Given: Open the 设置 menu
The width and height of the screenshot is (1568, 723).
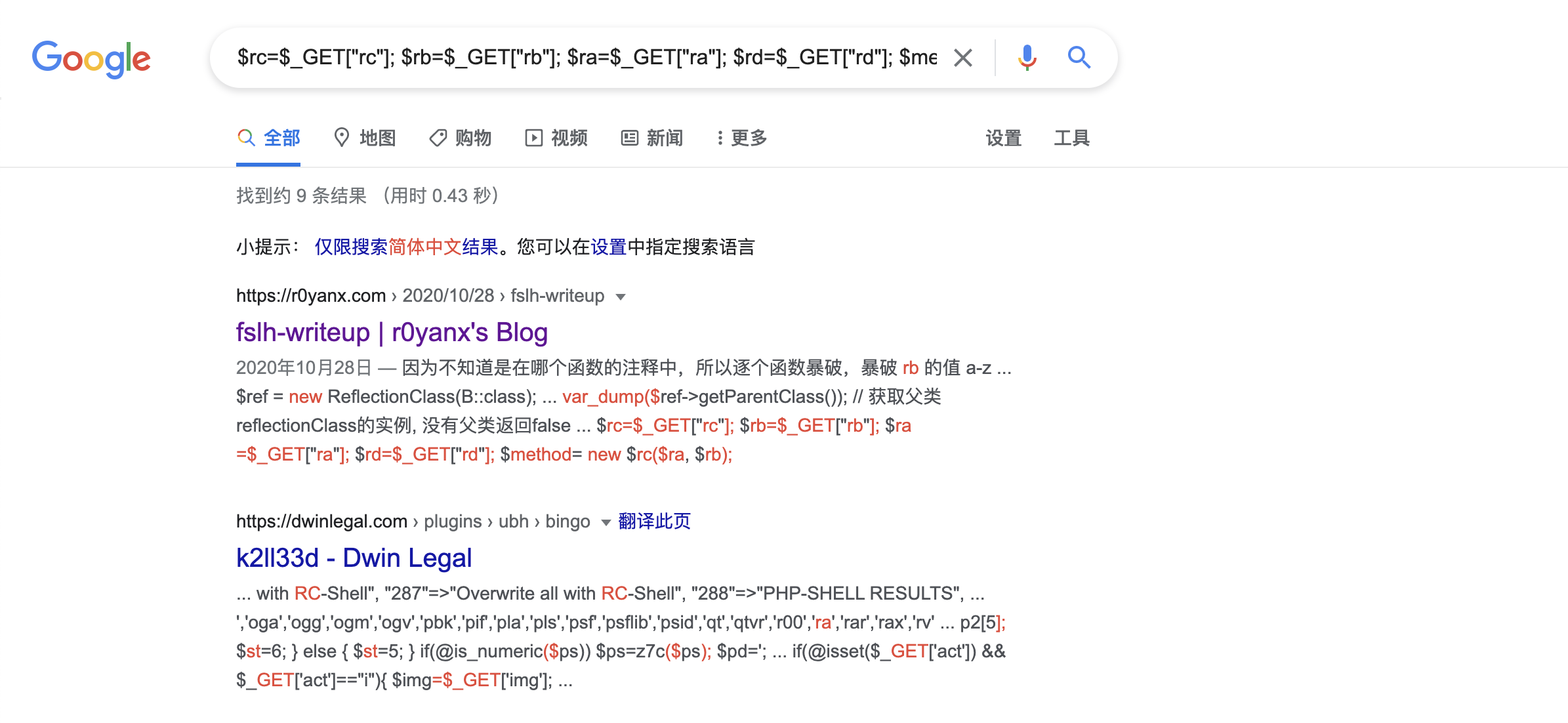Looking at the screenshot, I should [x=1003, y=138].
